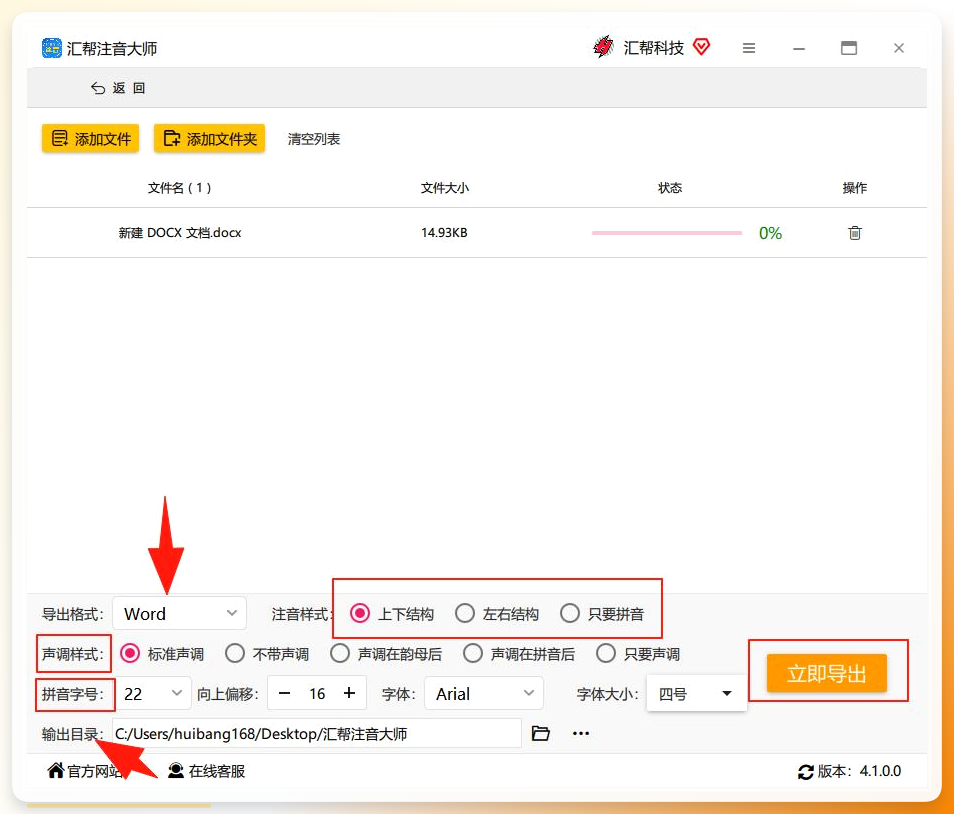Click the 汇帮注音大师 app logo icon
Image resolution: width=954 pixels, height=814 pixels.
tap(51, 48)
